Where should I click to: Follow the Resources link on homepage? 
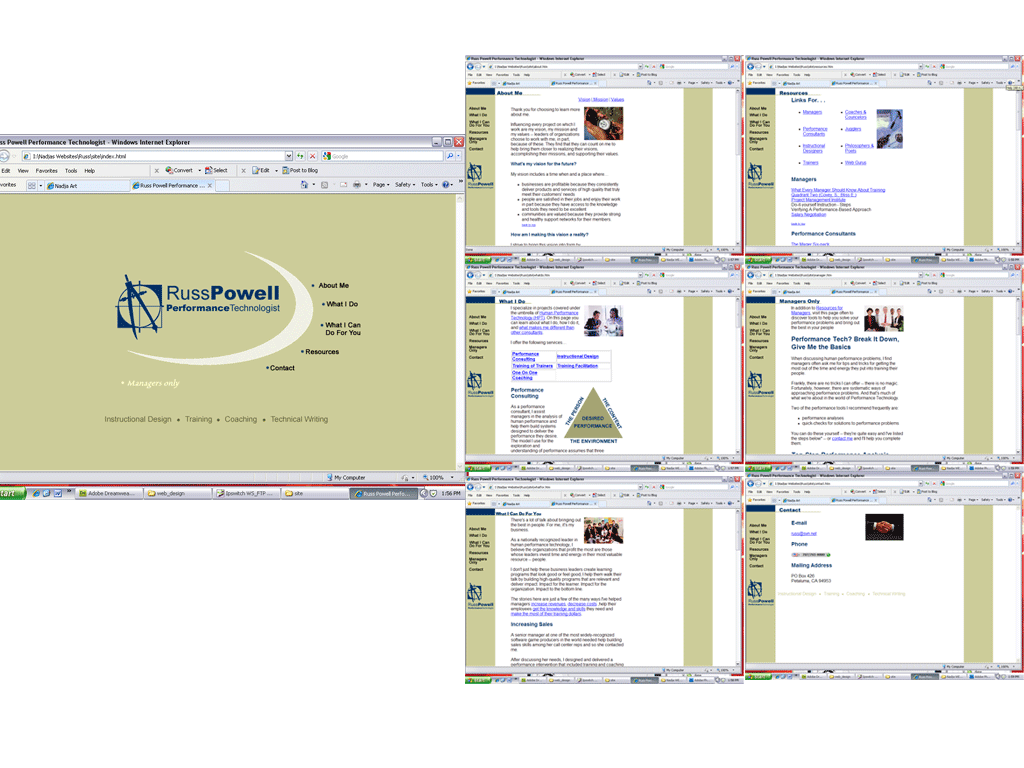tap(322, 351)
